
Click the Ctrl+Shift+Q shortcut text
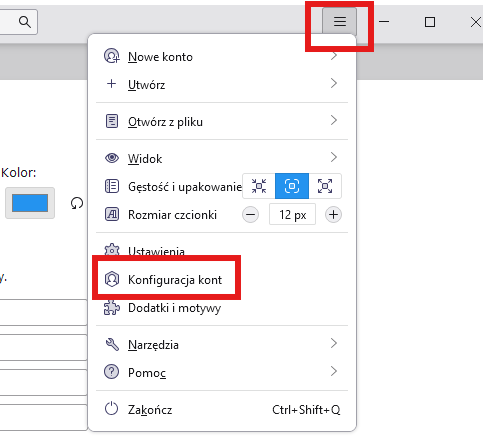tap(306, 410)
